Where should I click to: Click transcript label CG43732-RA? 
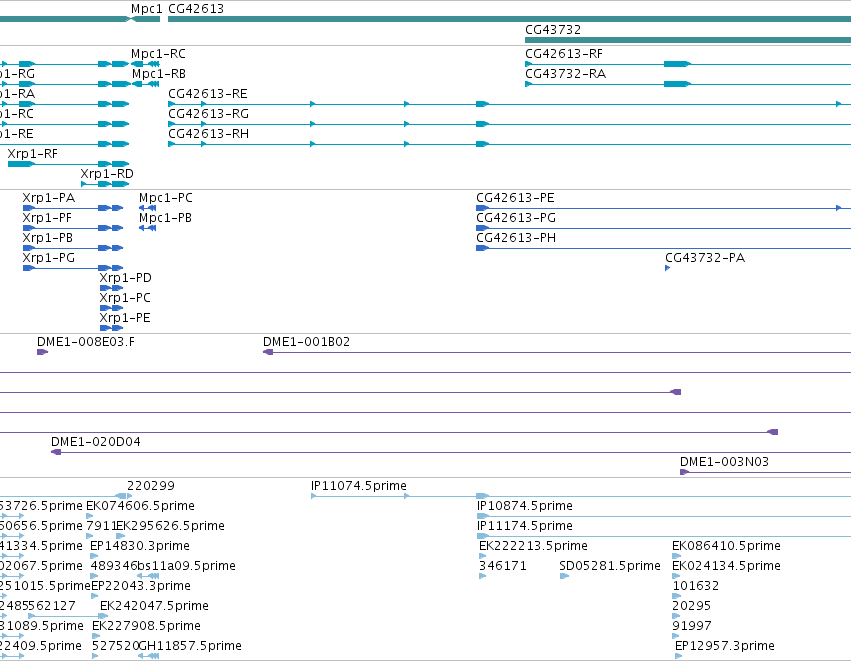(x=565, y=74)
